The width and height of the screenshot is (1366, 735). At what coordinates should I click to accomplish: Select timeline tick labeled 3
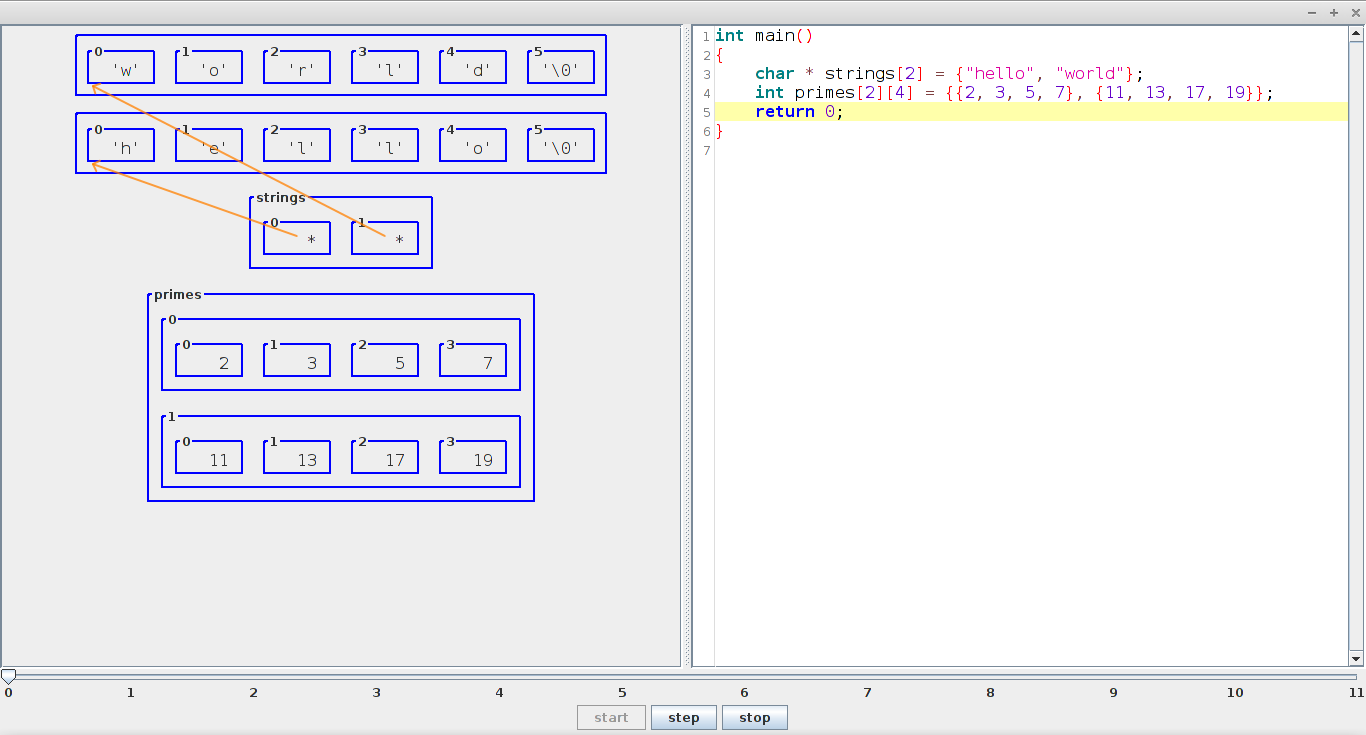[x=377, y=692]
